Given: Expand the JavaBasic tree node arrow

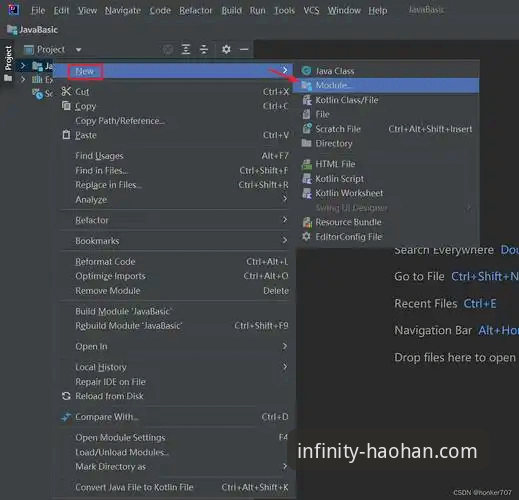Looking at the screenshot, I should pyautogui.click(x=23, y=65).
